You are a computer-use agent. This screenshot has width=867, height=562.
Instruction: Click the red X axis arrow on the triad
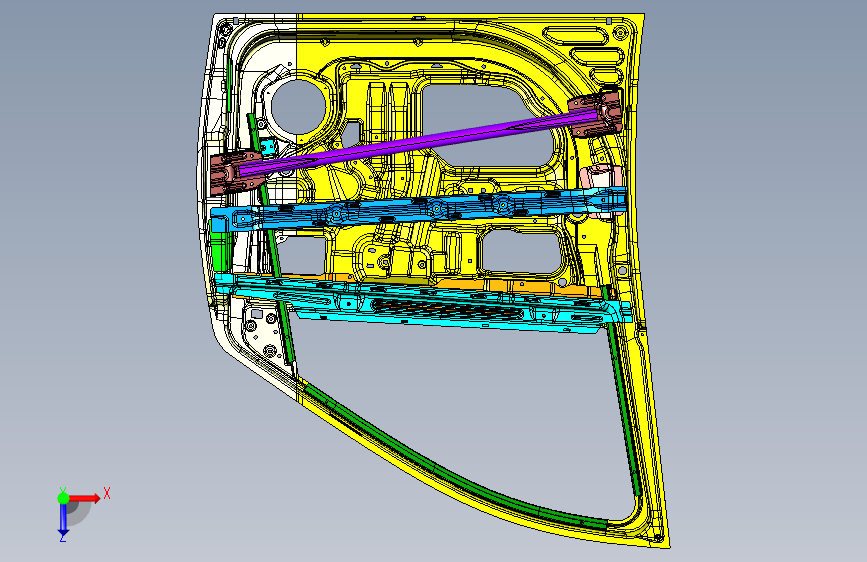coord(86,498)
